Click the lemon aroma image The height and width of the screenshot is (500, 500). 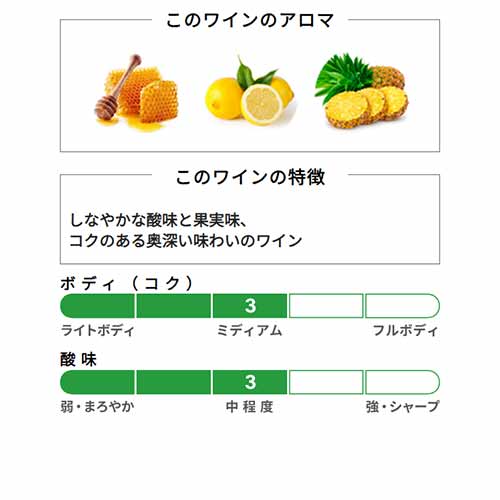[x=249, y=91]
